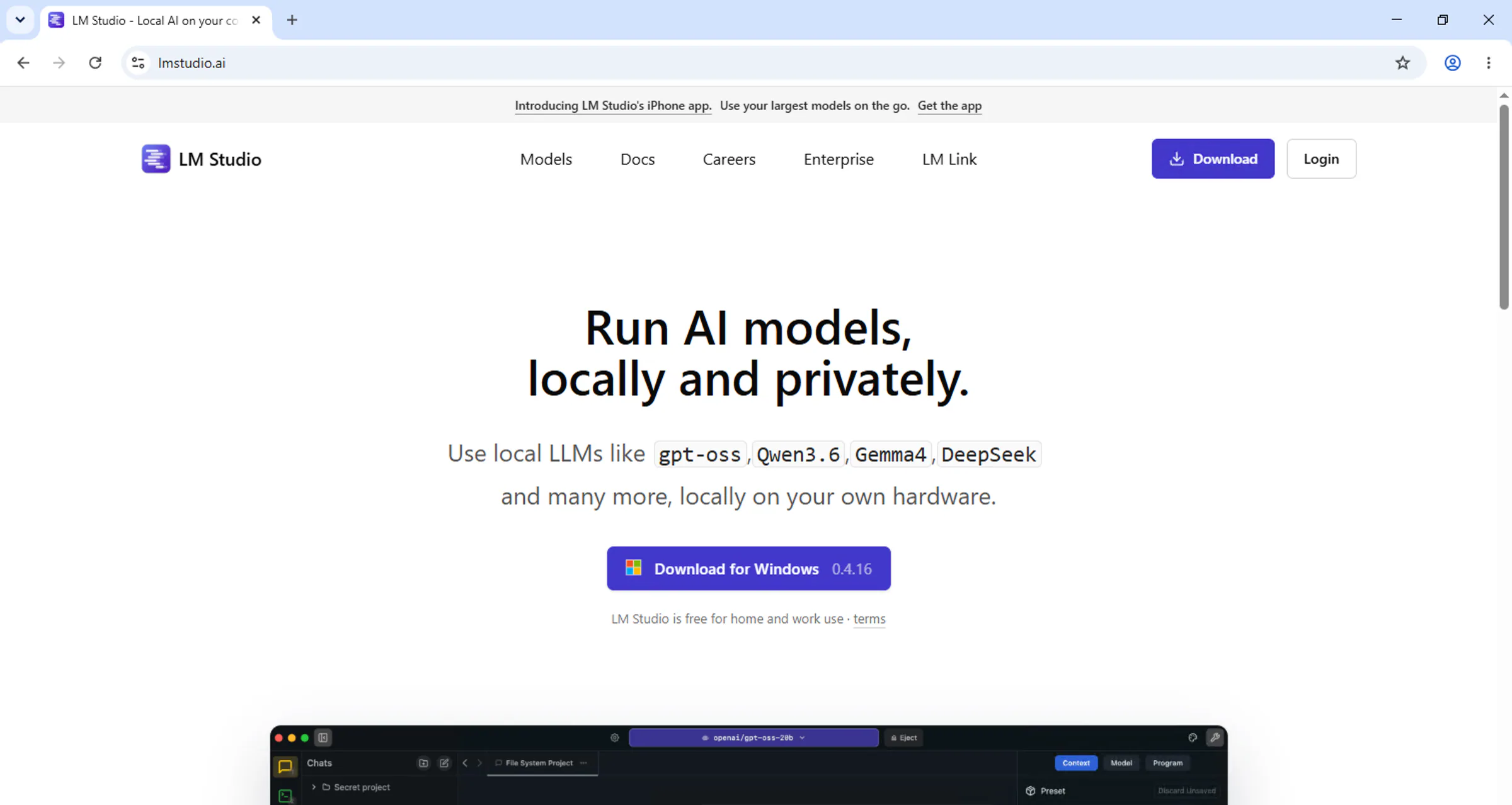Image resolution: width=1512 pixels, height=805 pixels.
Task: Click Download for Windows 0.4.16
Action: [x=748, y=568]
